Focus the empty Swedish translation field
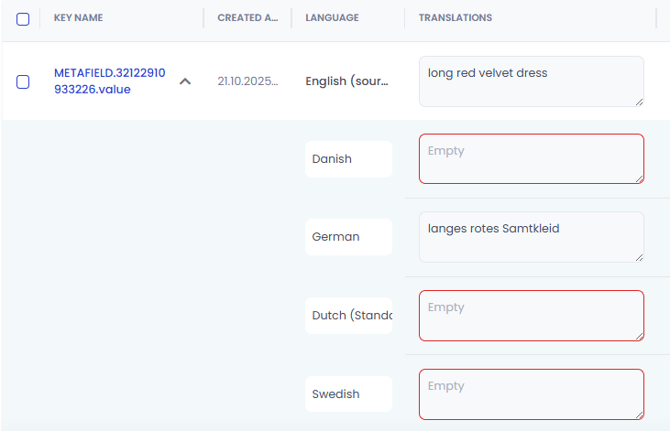The width and height of the screenshot is (670, 431). 530,394
